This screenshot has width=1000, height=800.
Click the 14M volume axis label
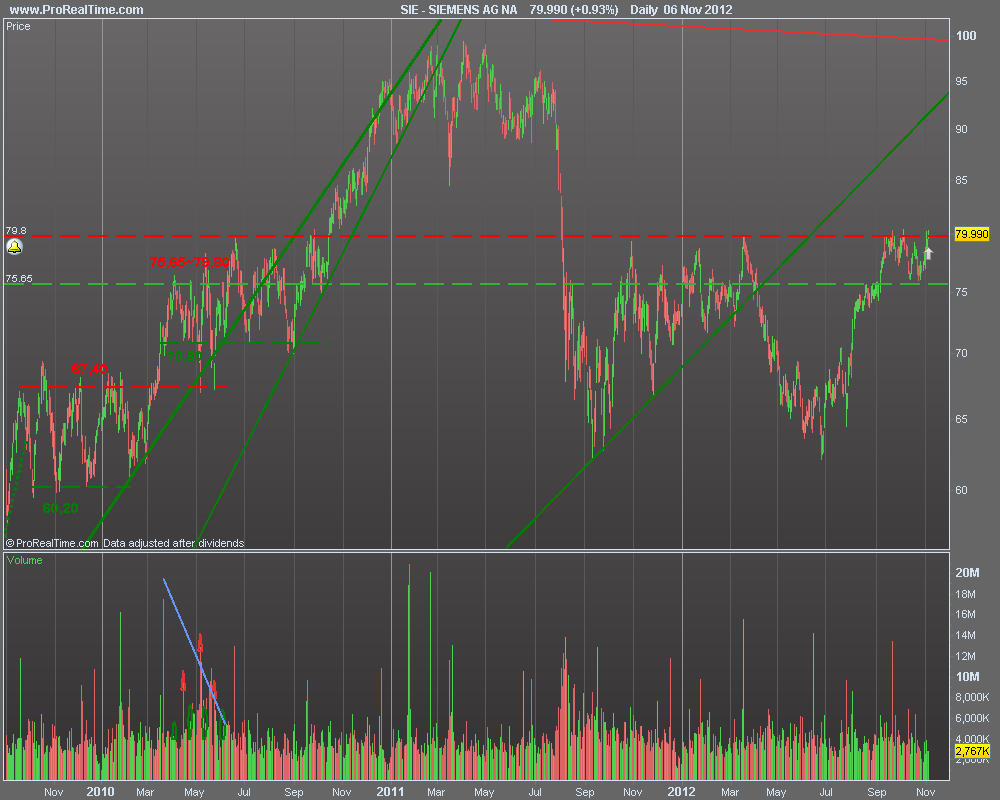(965, 635)
